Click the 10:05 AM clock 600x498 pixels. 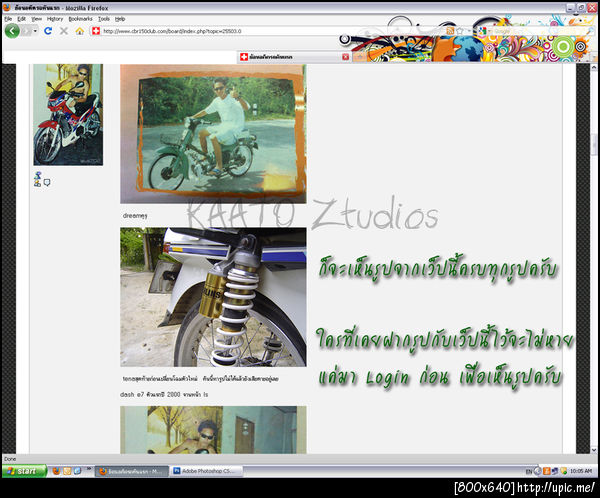tap(581, 471)
